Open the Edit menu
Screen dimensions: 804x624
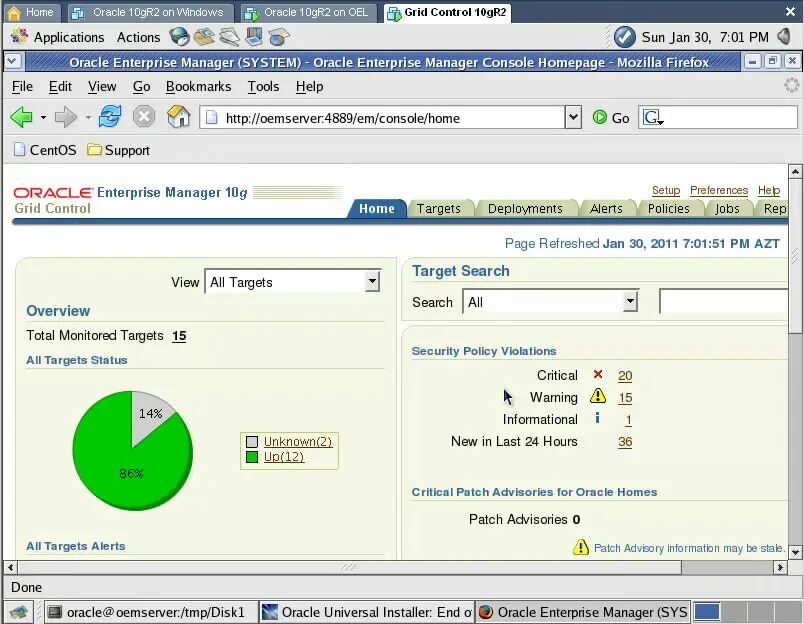pos(60,87)
